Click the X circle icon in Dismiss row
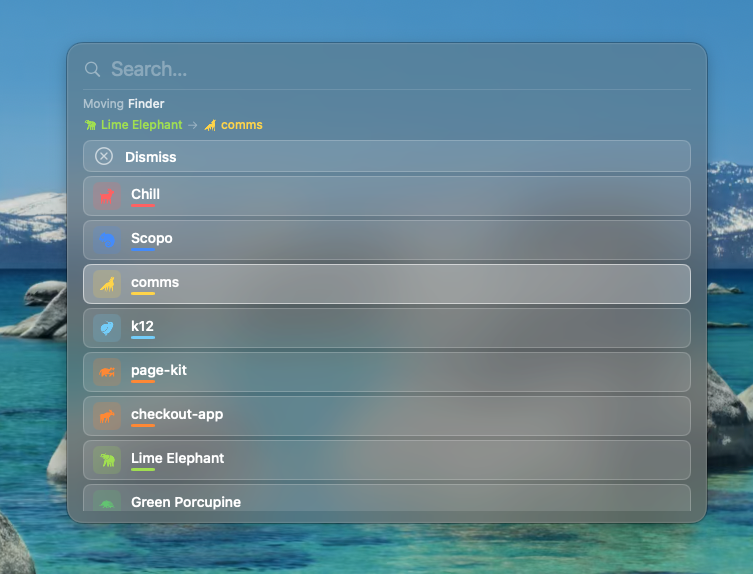 [x=104, y=156]
